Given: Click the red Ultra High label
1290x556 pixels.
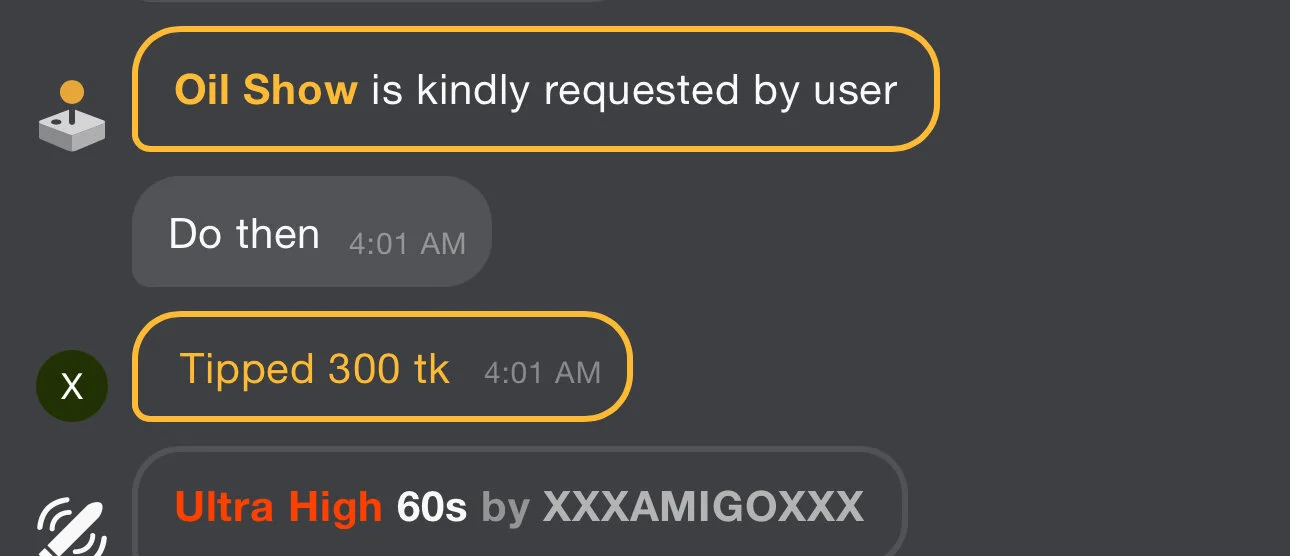Looking at the screenshot, I should point(278,507).
